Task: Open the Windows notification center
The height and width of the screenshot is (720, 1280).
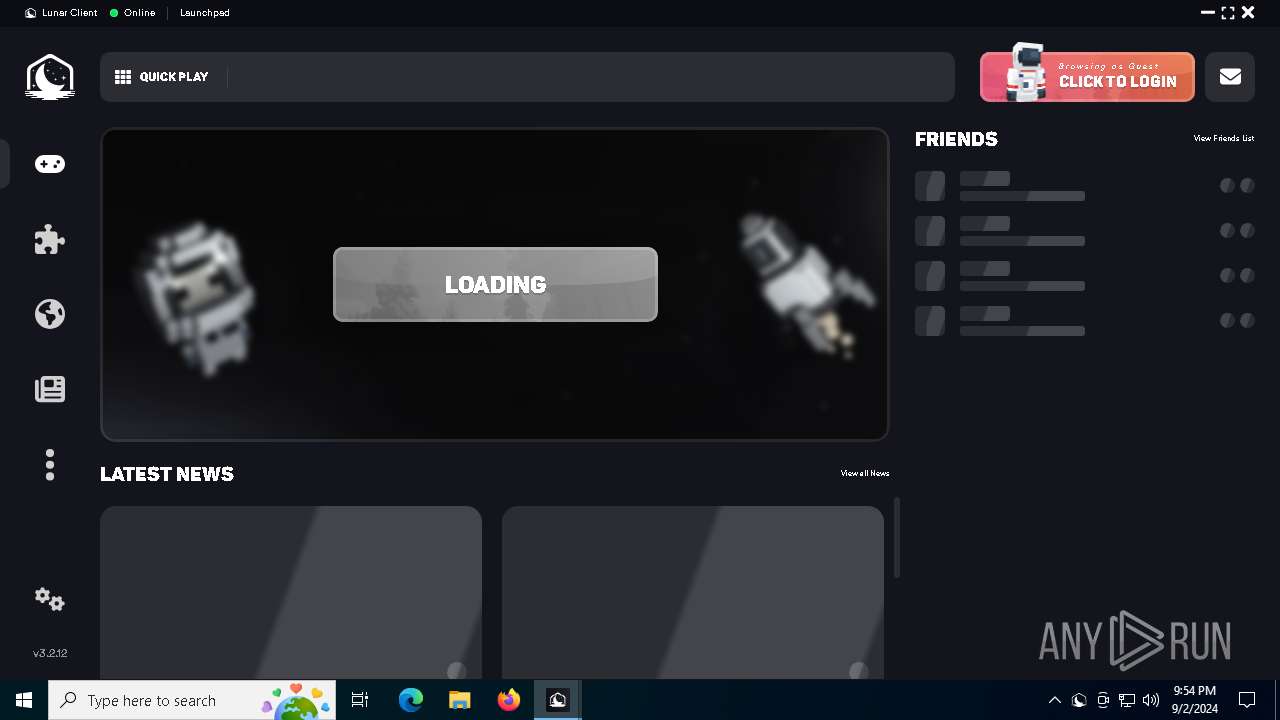Action: point(1247,700)
